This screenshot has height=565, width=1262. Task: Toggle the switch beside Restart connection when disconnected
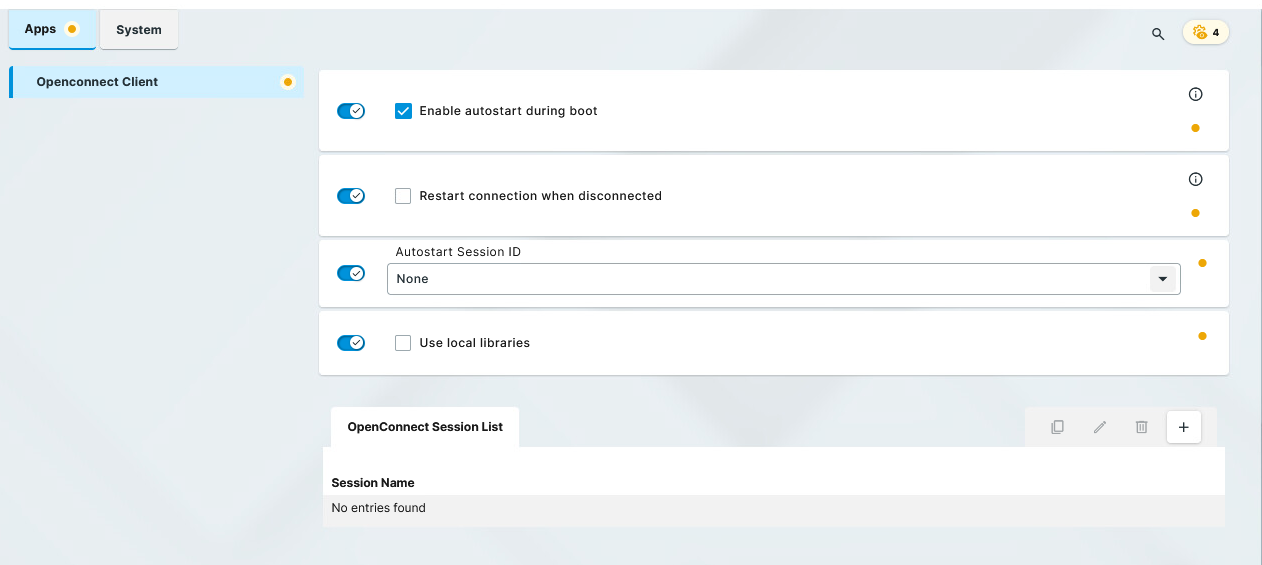click(x=351, y=196)
